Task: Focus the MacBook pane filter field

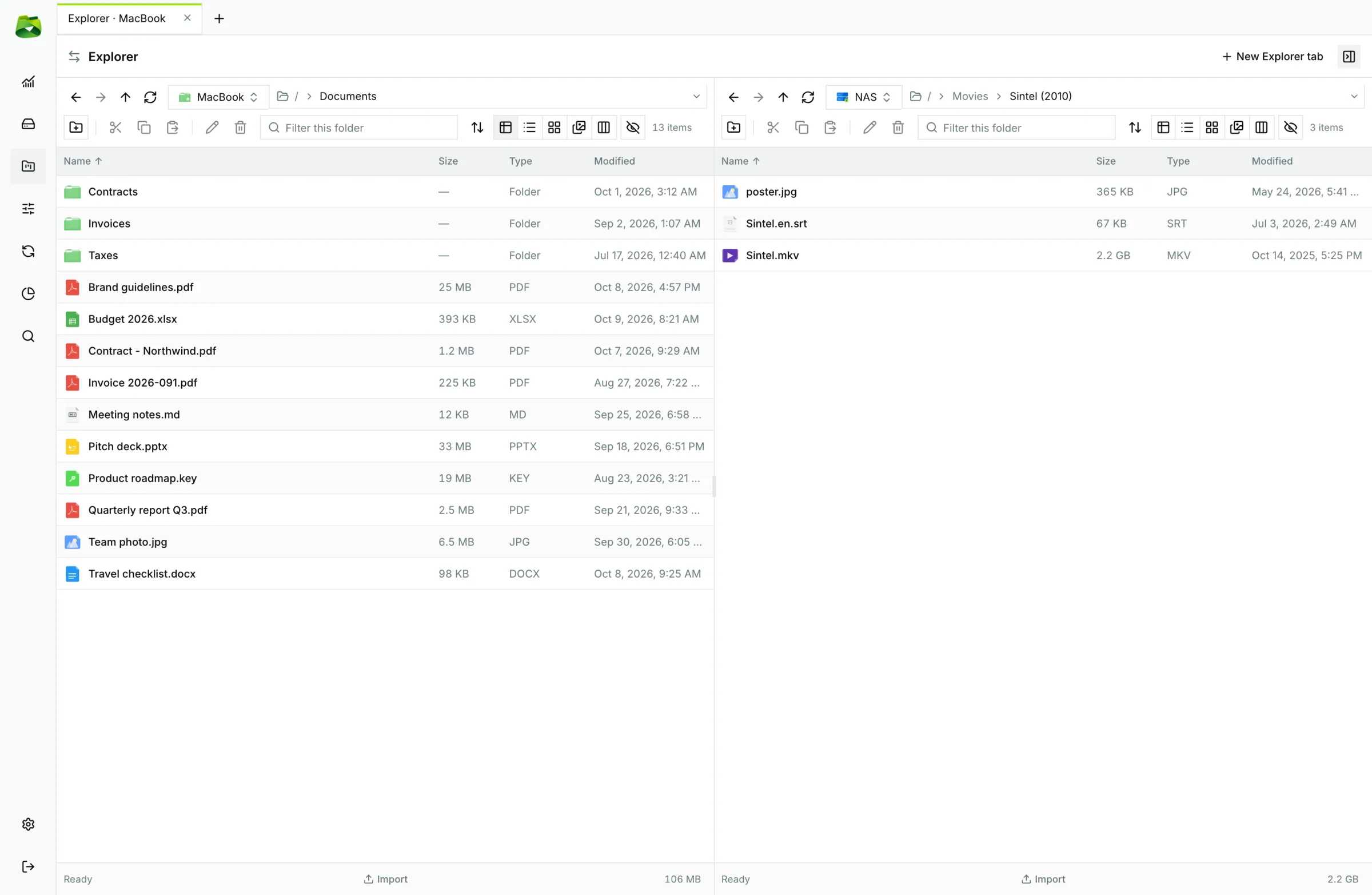Action: click(358, 128)
